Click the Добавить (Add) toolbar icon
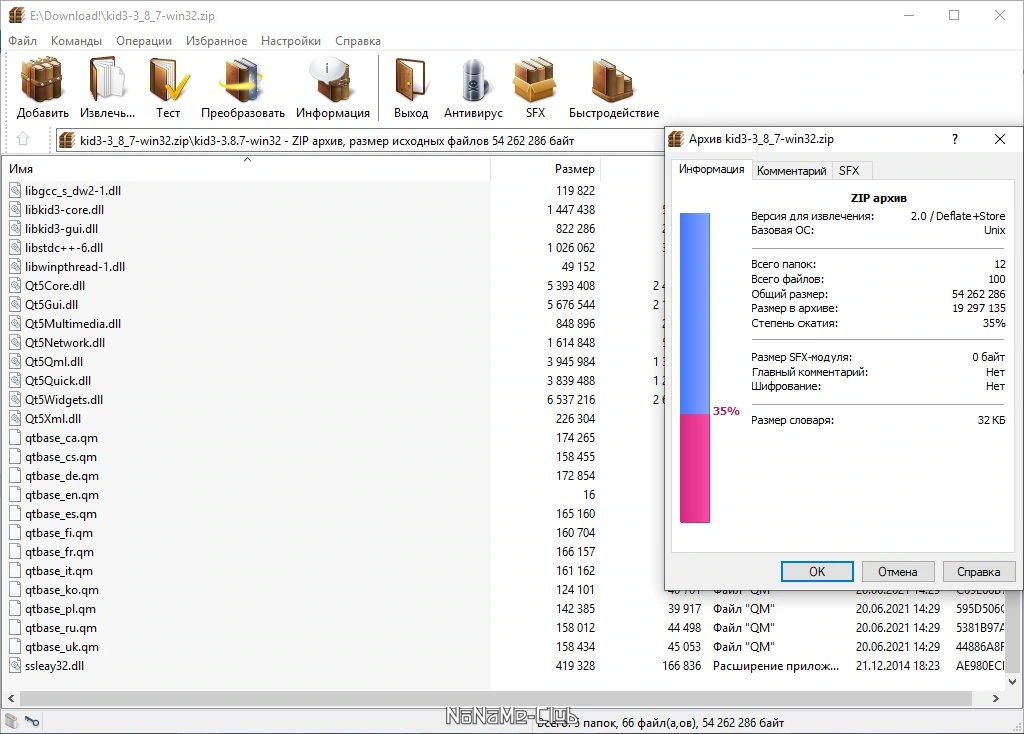1024x734 pixels. pyautogui.click(x=42, y=80)
